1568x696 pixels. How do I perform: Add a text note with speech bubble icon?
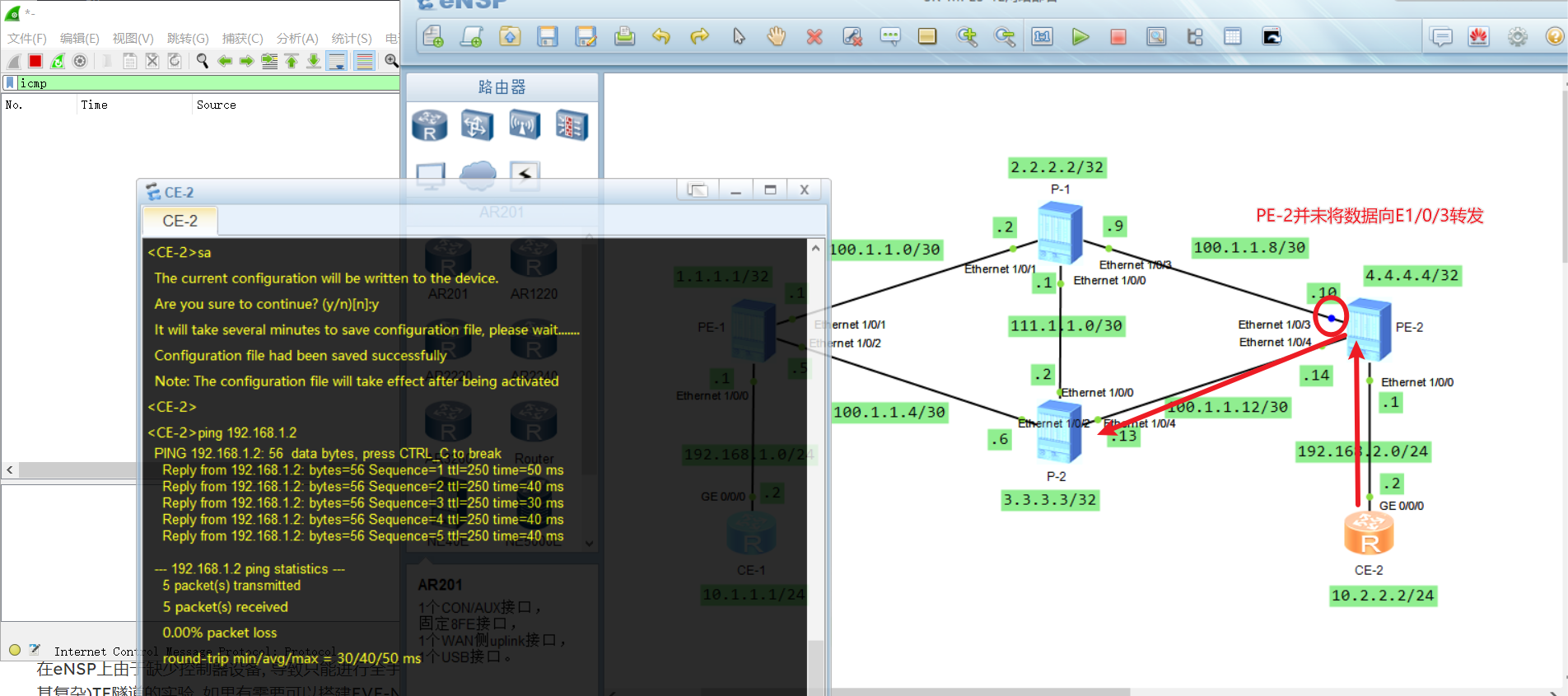pos(890,36)
